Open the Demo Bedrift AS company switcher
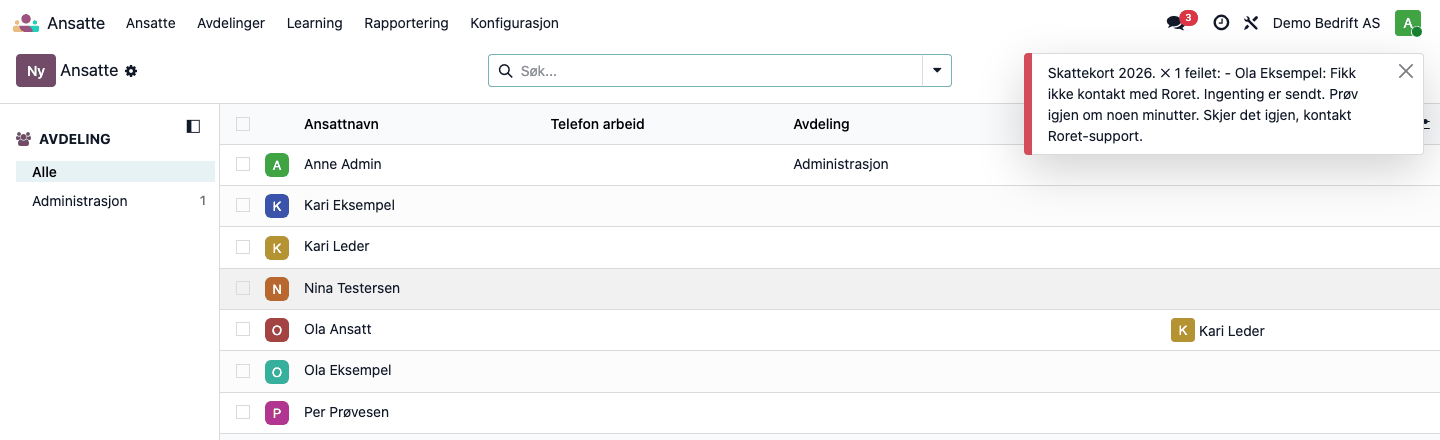This screenshot has height=440, width=1440. click(x=1326, y=23)
